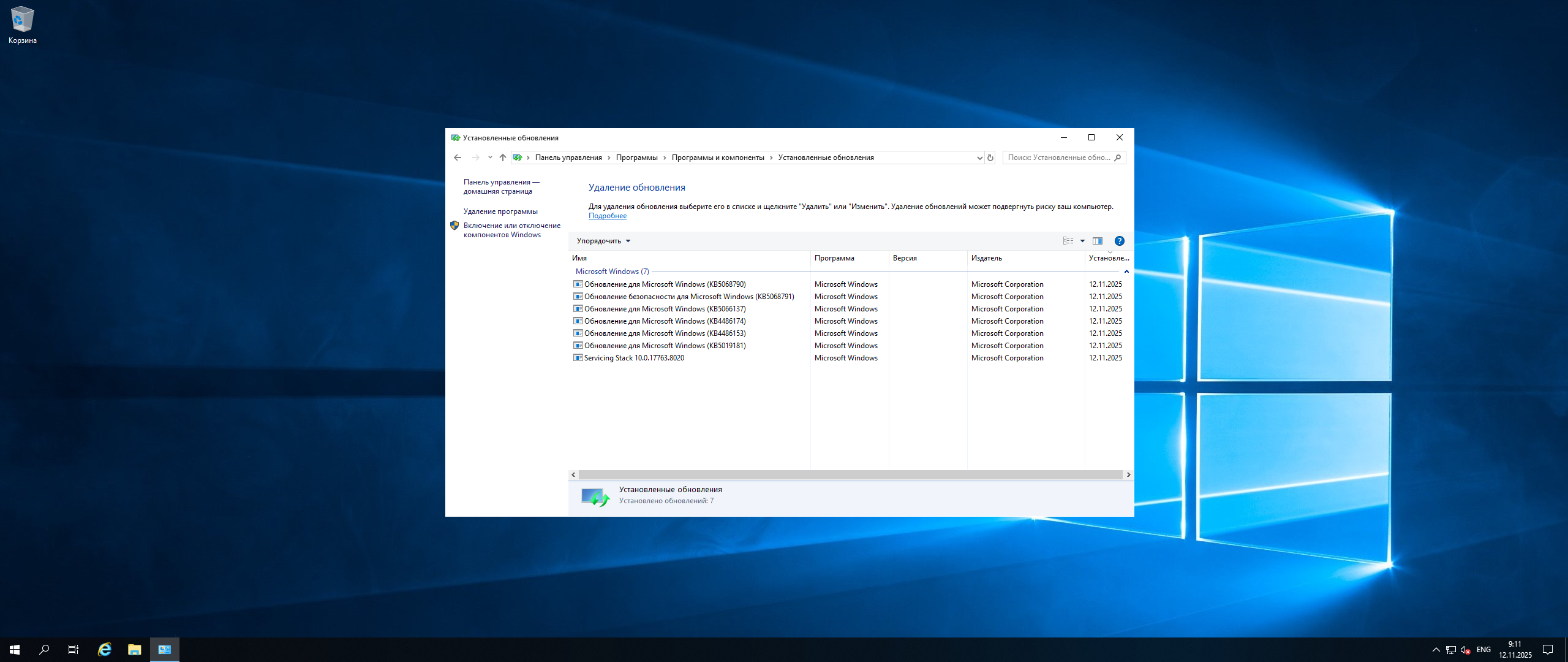Select the KB5068791 security update row
Image resolution: width=1568 pixels, height=662 pixels.
point(688,297)
